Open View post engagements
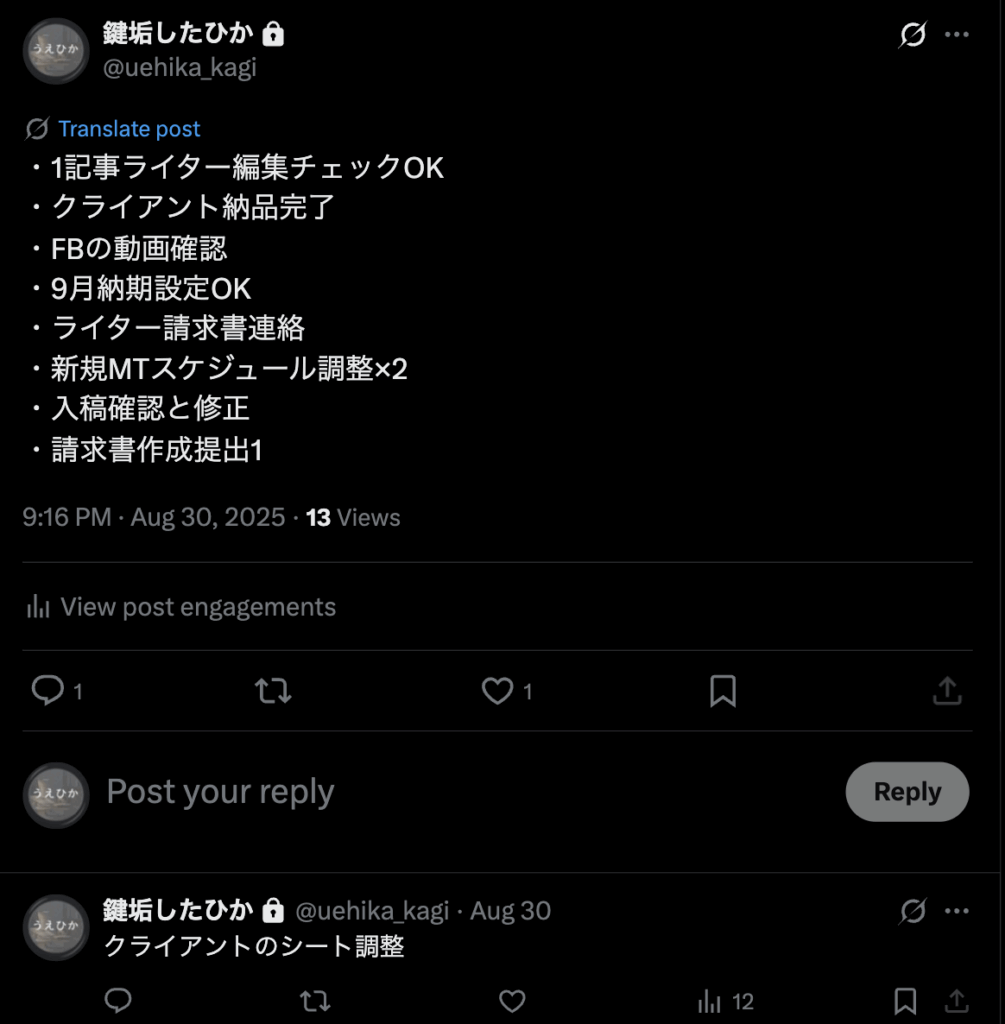Screen dimensions: 1005x1024 click(180, 607)
